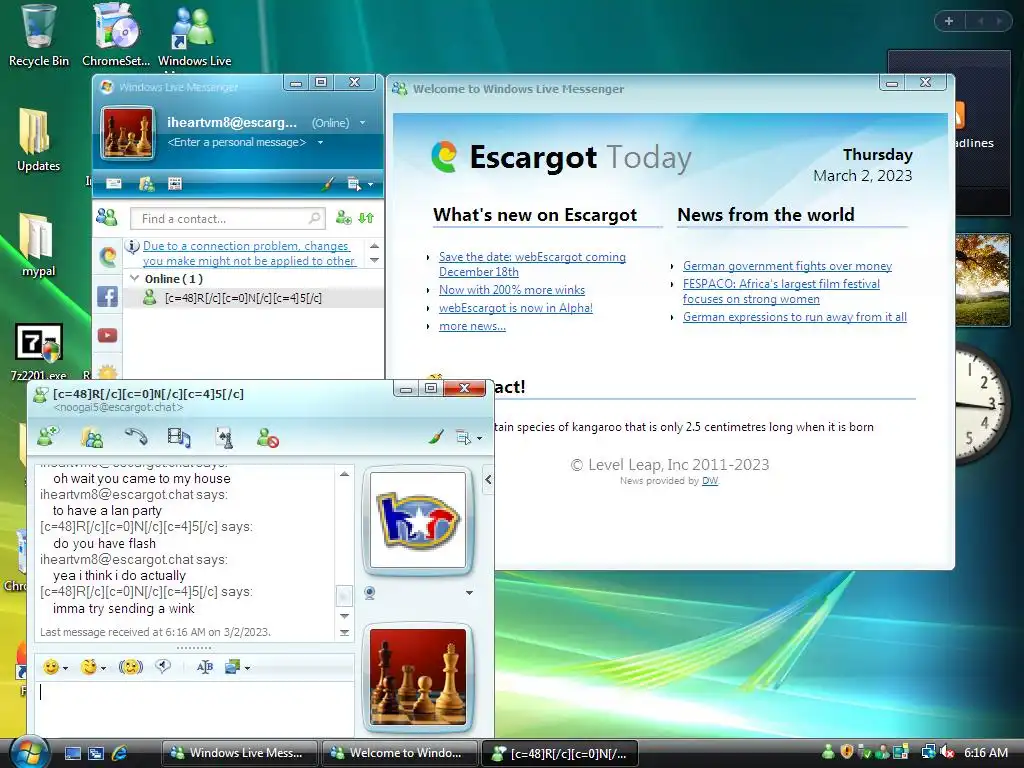Select the [c=48]R[/c][c=0]N contact in Online list
Image resolution: width=1024 pixels, height=768 pixels.
tap(253, 298)
